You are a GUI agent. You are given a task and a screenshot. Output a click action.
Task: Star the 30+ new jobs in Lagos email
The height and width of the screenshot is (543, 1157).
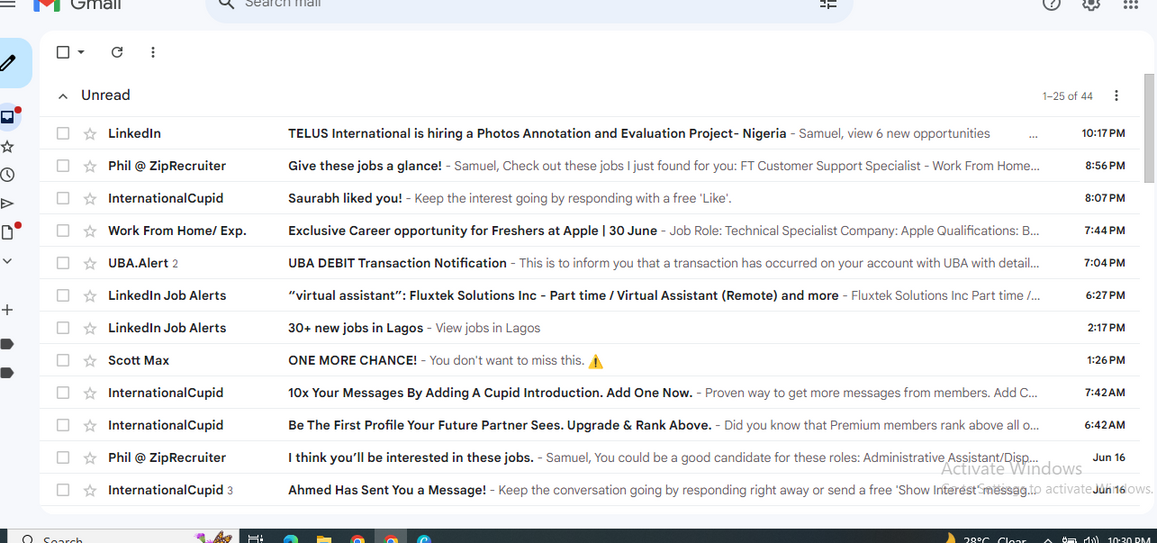point(90,328)
